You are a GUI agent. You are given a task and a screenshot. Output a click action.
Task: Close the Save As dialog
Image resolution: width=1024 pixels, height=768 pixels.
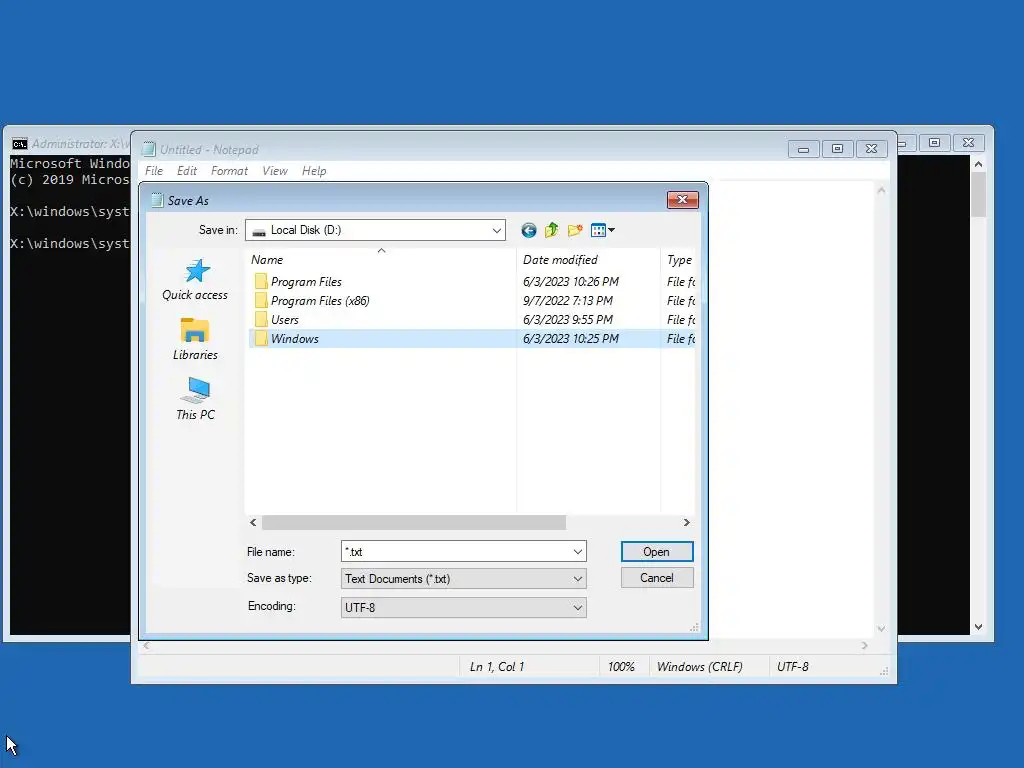(x=682, y=200)
